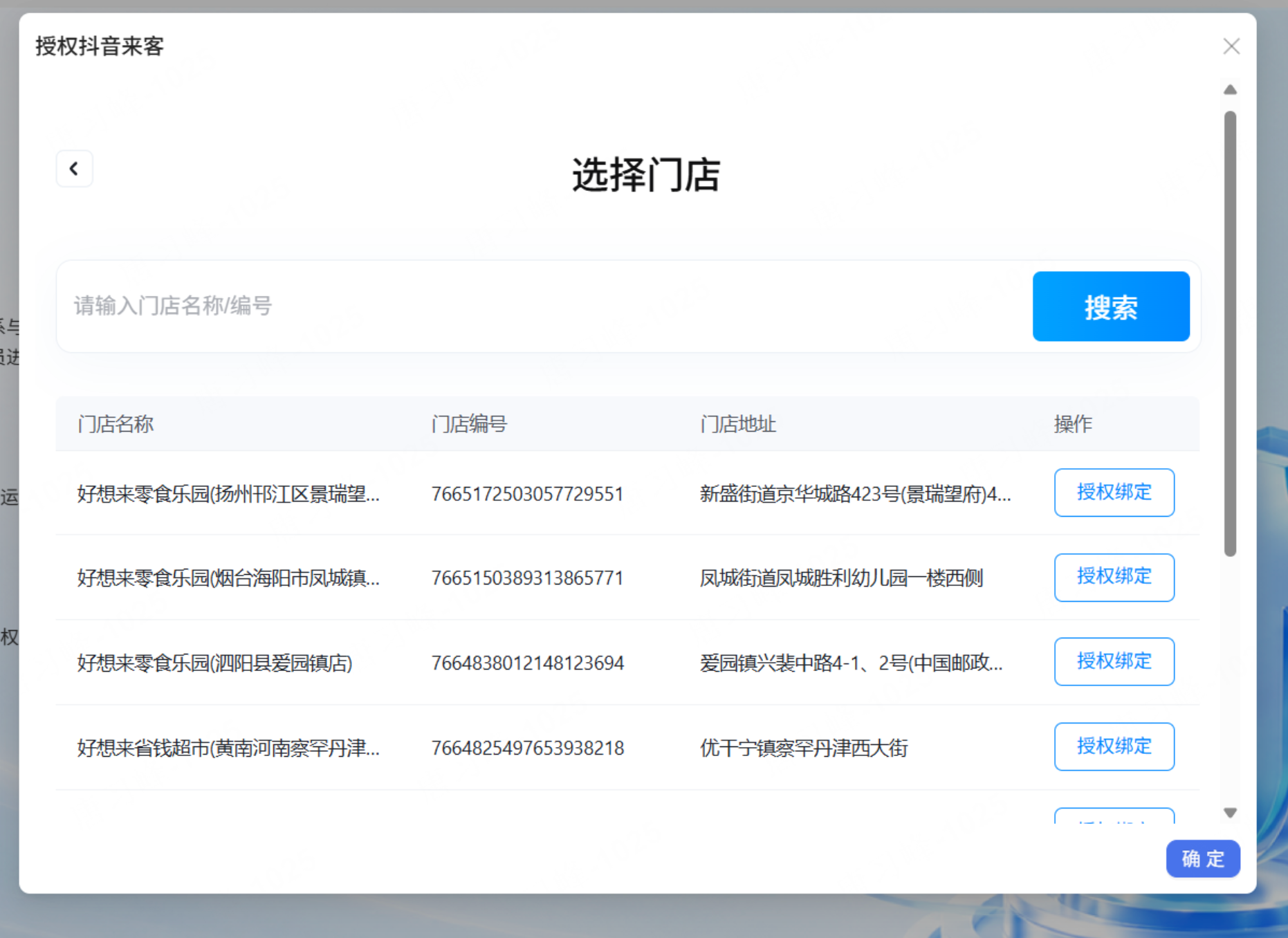Click the scrollbar up arrow
1288x938 pixels.
(1230, 90)
